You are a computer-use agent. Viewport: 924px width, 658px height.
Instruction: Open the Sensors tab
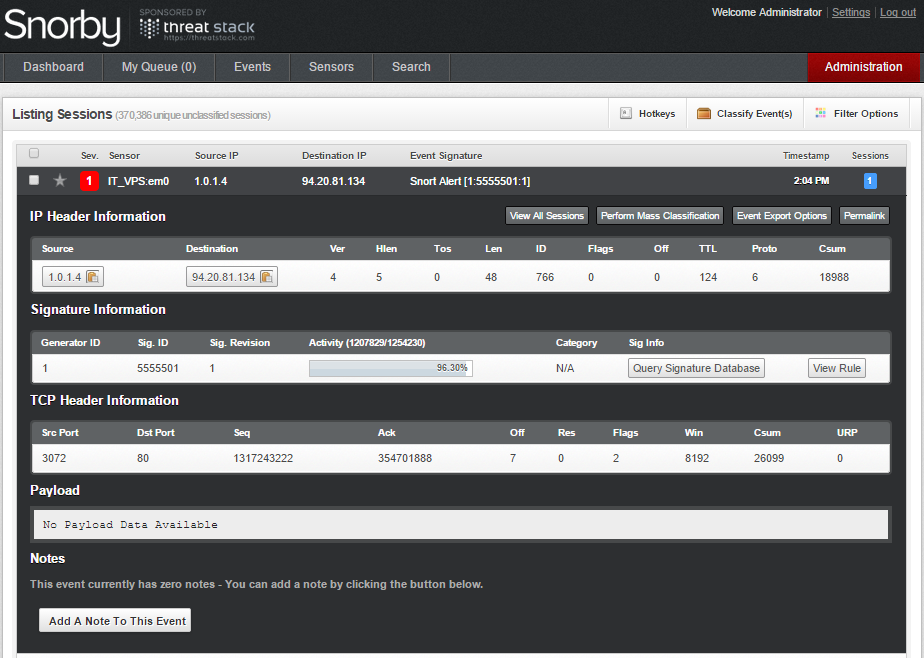pos(331,67)
